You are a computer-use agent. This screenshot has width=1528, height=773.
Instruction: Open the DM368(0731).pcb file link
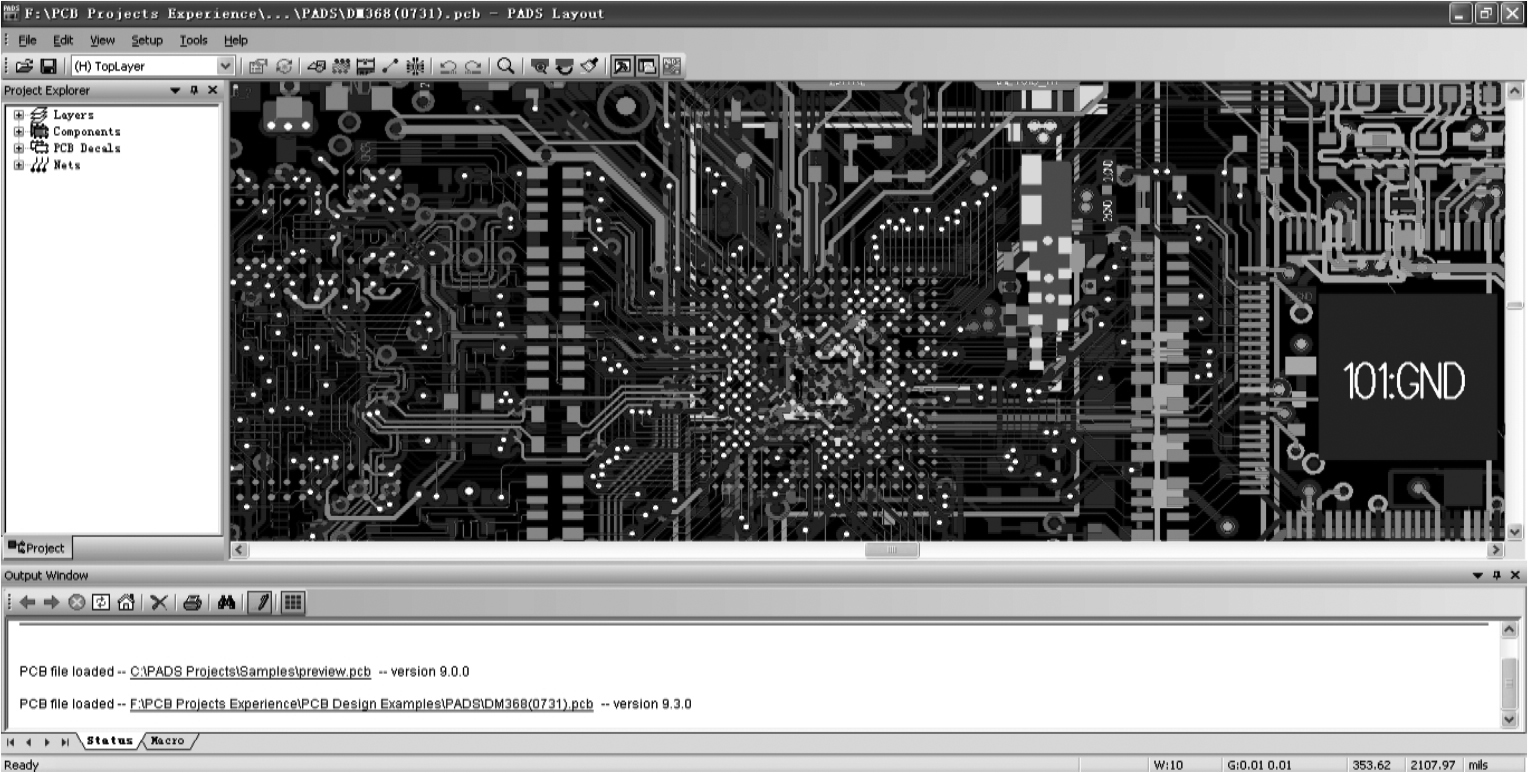[361, 704]
